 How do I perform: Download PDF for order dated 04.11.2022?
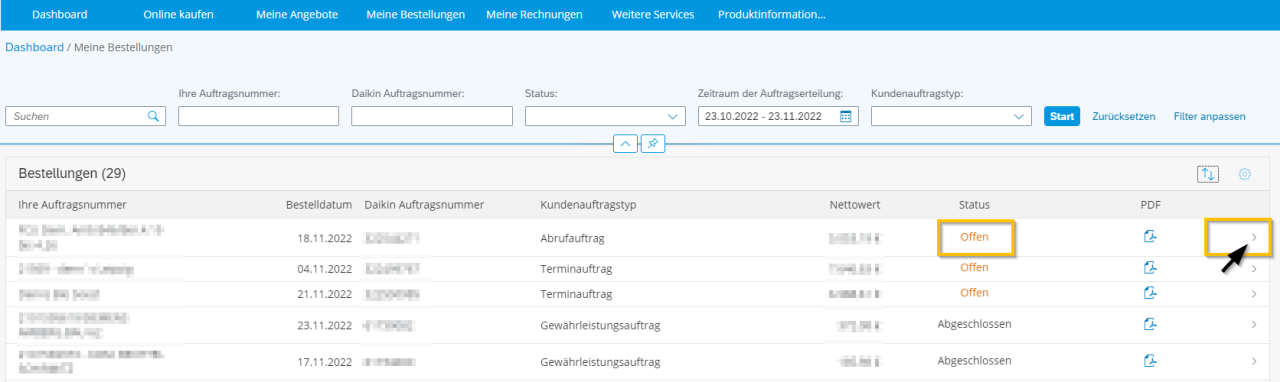pos(1150,268)
